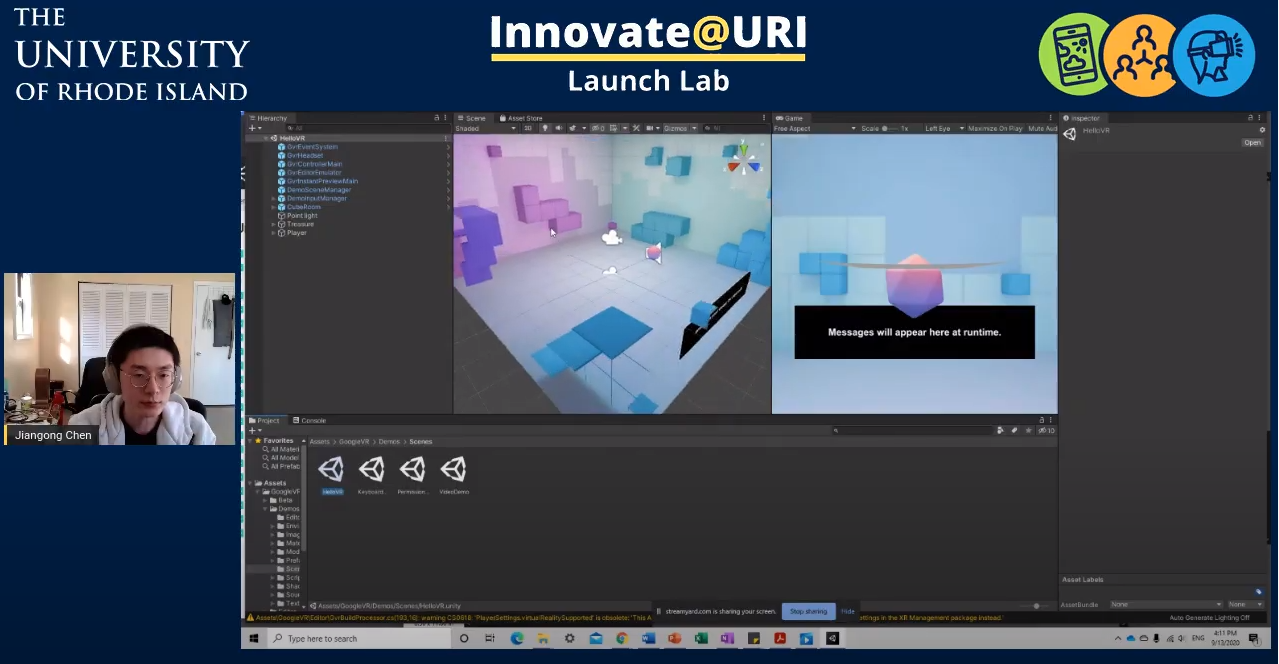1279x664 pixels.
Task: Expand the DemoInputManager object in Hierarchy
Action: 273,198
